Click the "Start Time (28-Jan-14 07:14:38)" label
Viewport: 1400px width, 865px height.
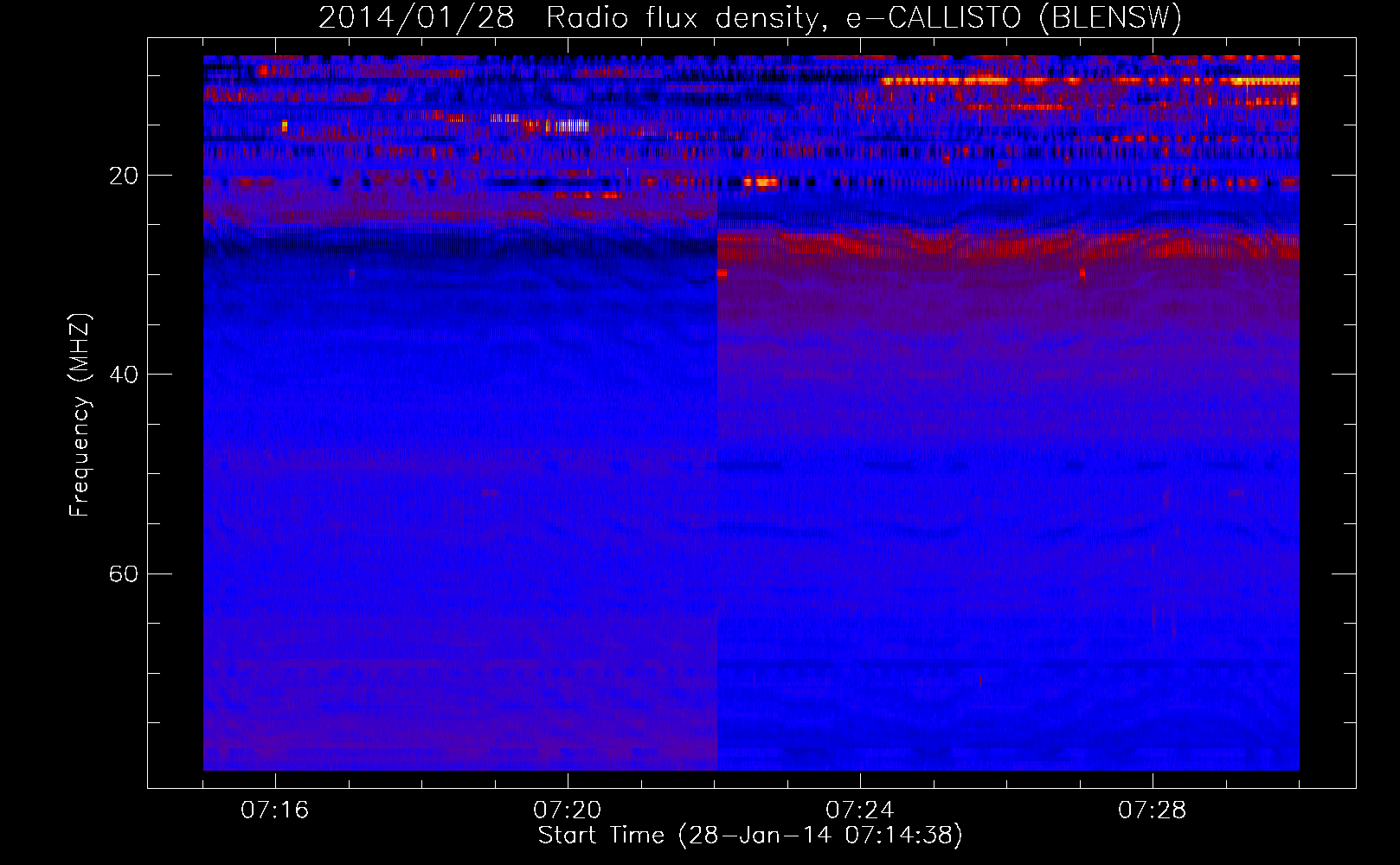click(750, 836)
